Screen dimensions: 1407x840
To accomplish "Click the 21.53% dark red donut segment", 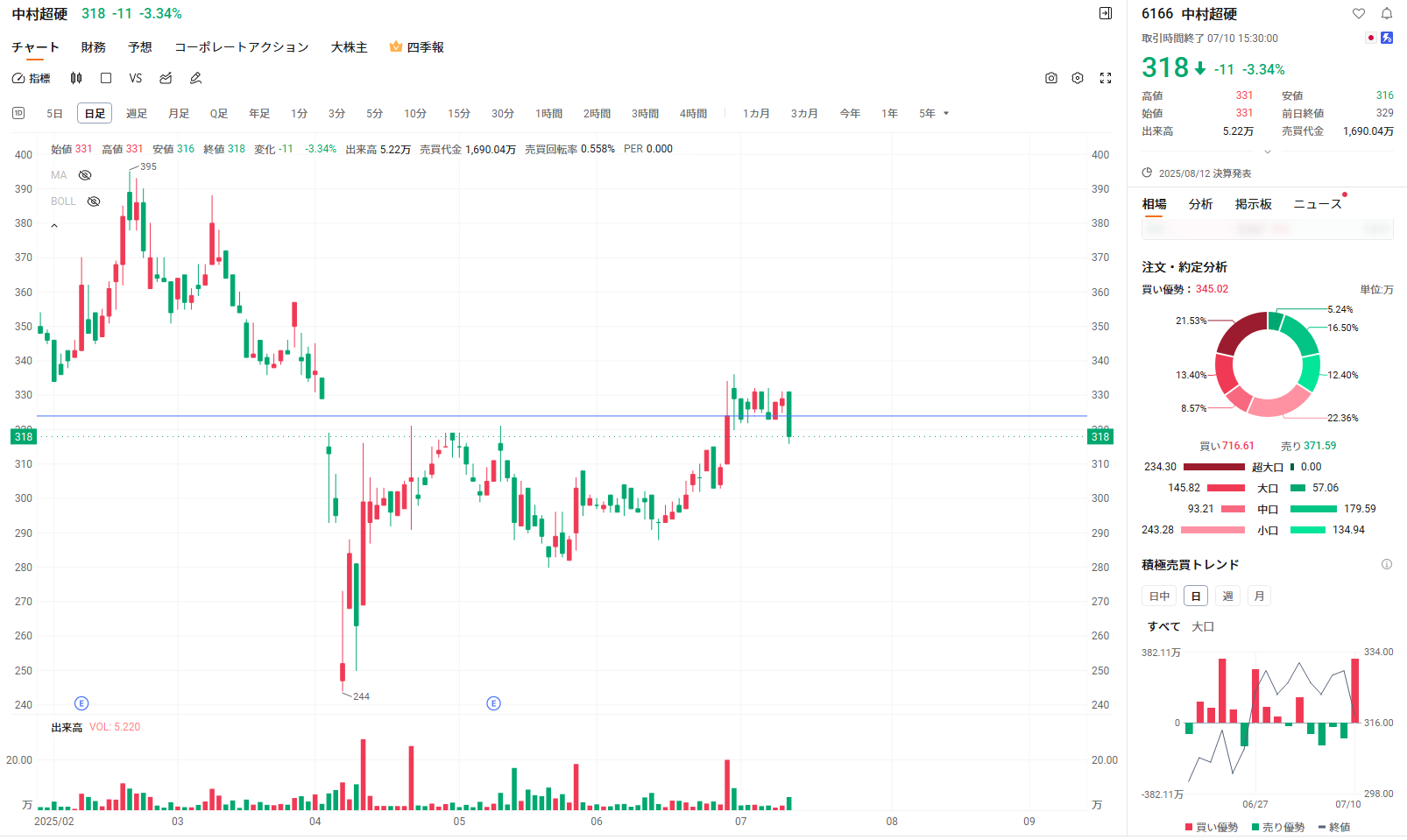I will tap(1238, 332).
